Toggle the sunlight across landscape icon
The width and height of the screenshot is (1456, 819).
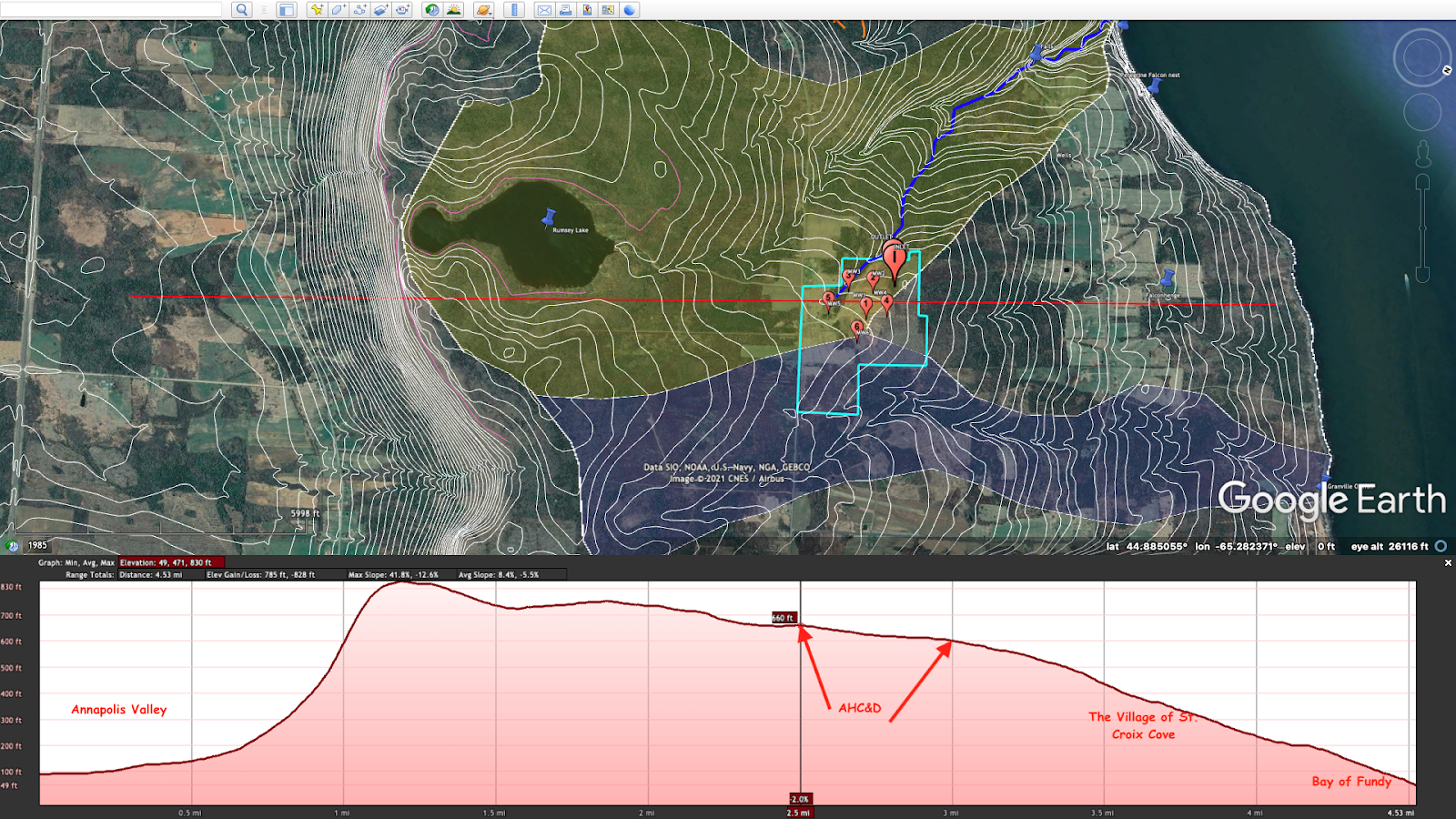coord(454,10)
